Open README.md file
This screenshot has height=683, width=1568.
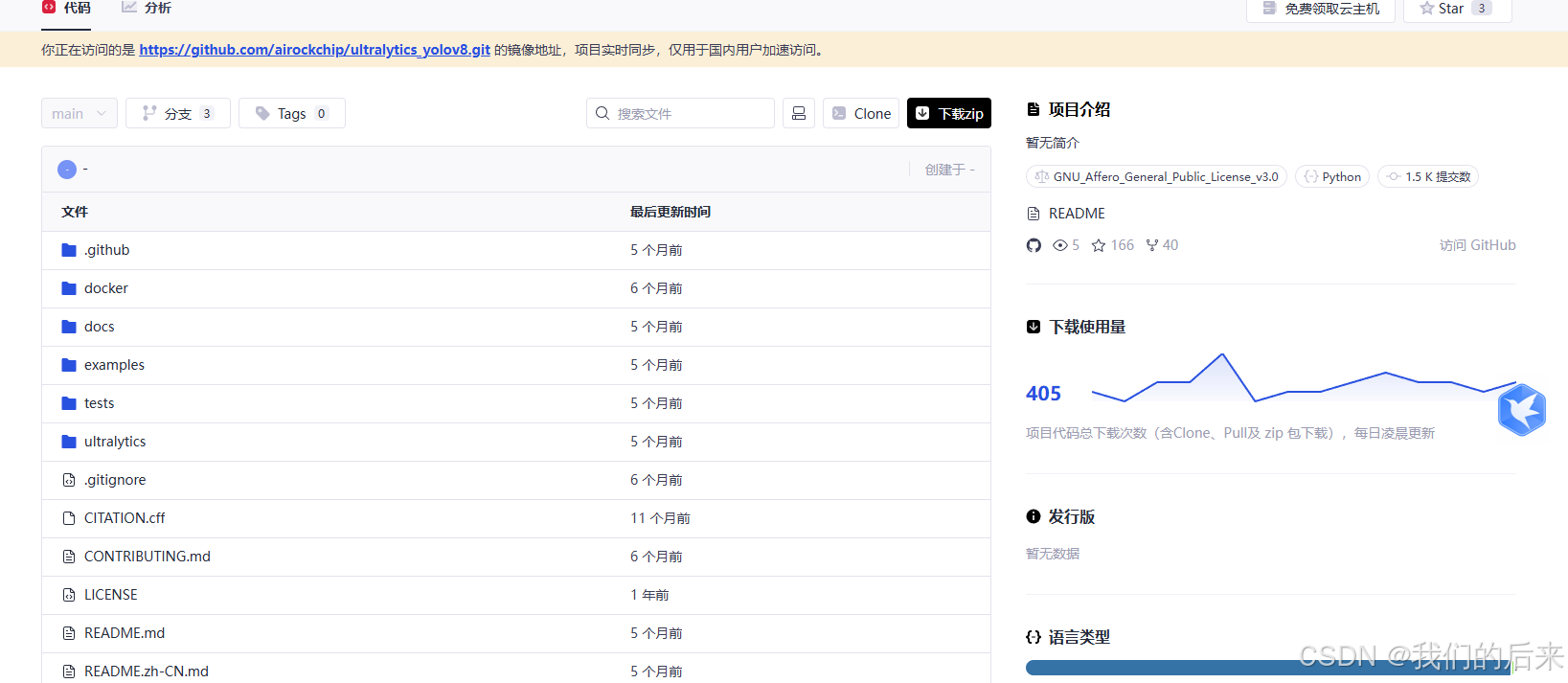(125, 633)
